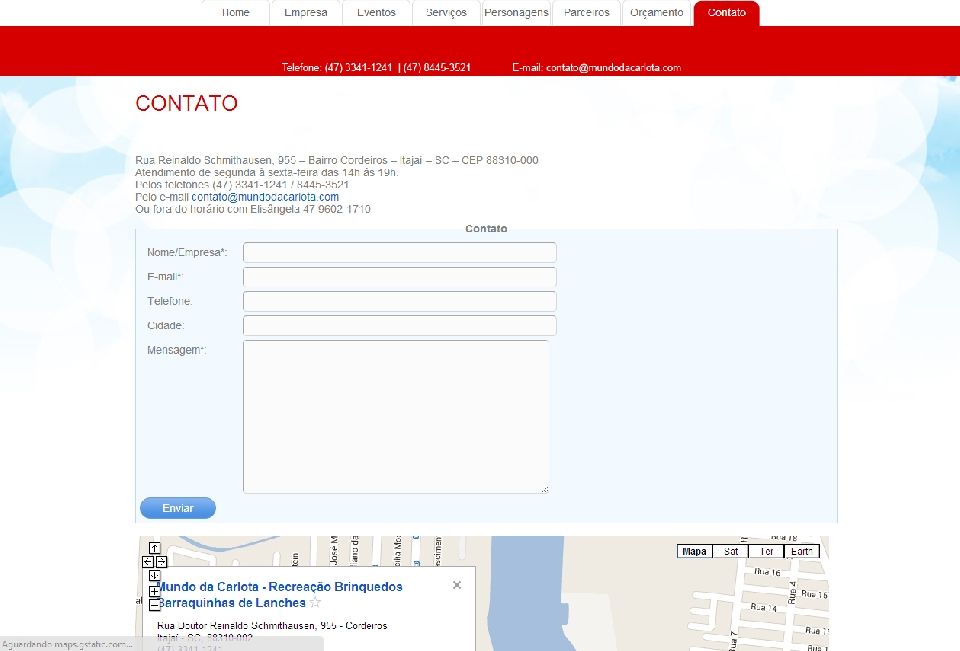This screenshot has height=651, width=960.
Task: Click inside the Mensagem text area
Action: tap(396, 416)
